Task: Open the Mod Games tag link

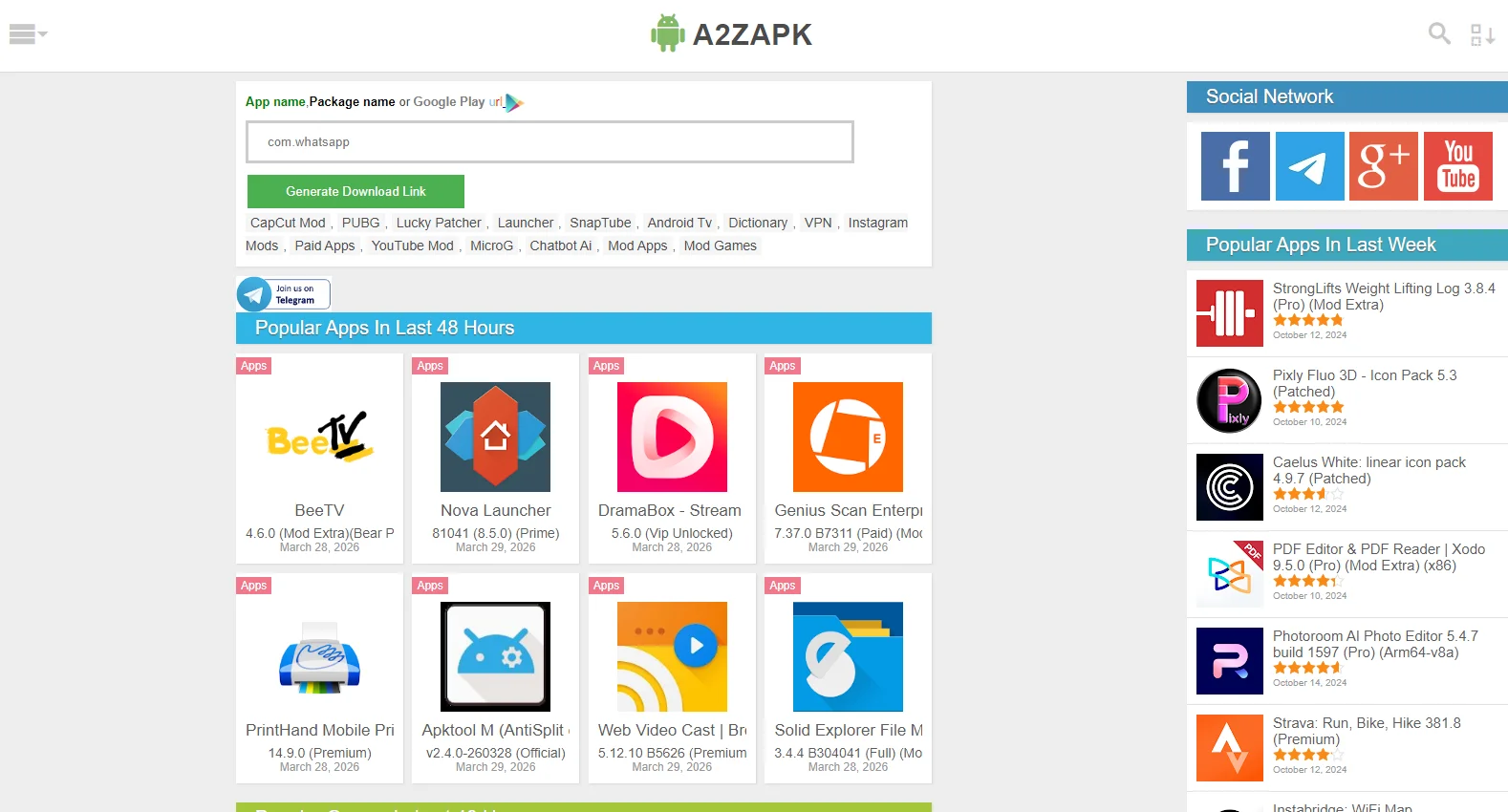Action: [721, 246]
